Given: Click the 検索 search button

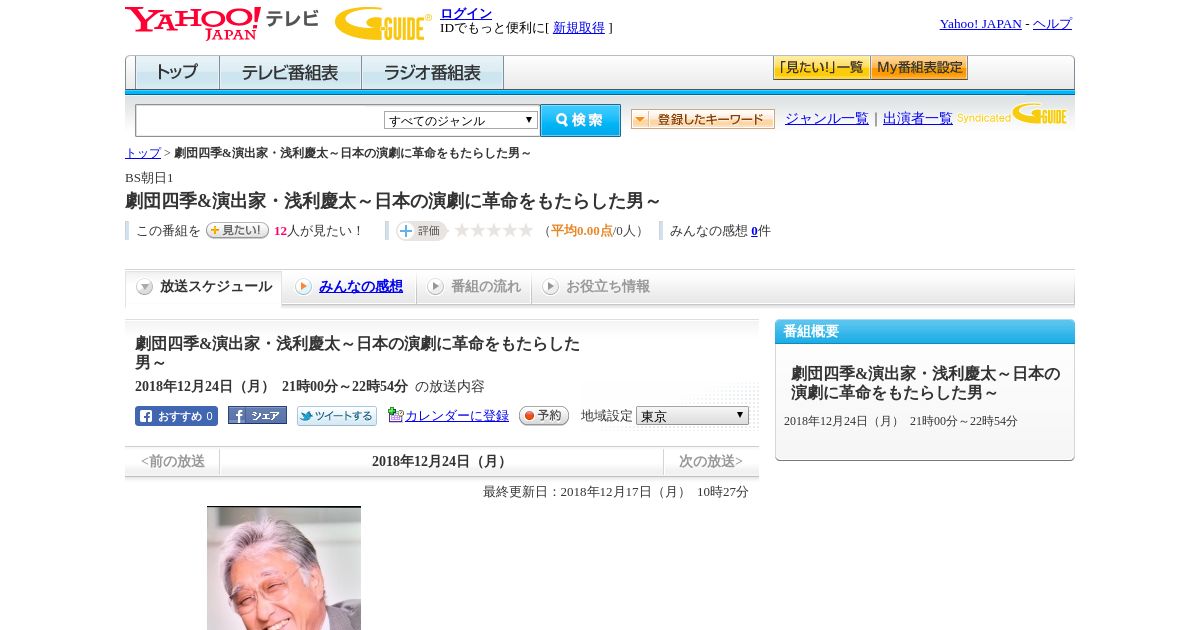Looking at the screenshot, I should point(580,120).
